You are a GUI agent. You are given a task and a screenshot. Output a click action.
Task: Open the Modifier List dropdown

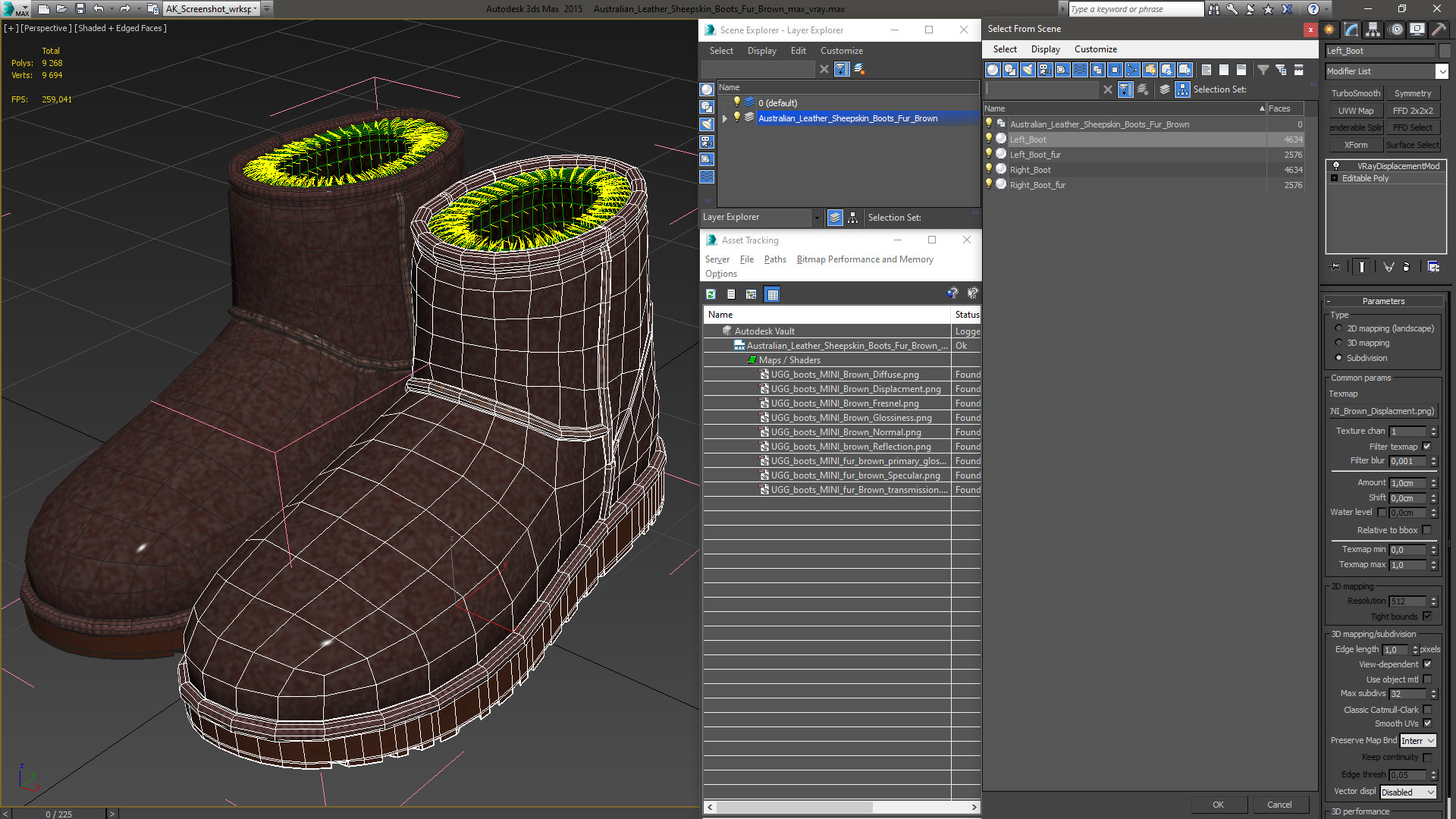point(1442,71)
